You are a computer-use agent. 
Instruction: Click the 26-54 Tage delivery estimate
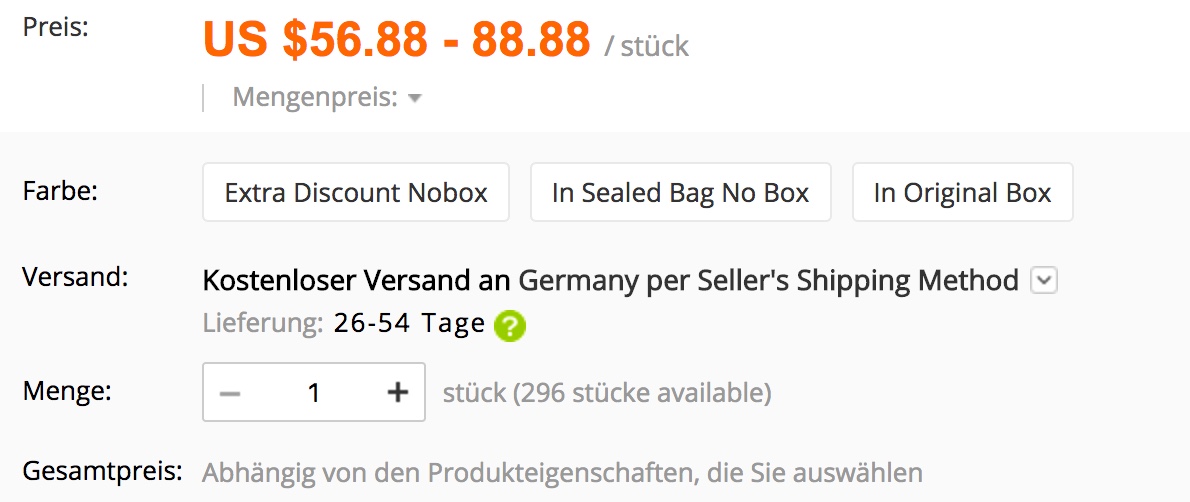coord(409,324)
